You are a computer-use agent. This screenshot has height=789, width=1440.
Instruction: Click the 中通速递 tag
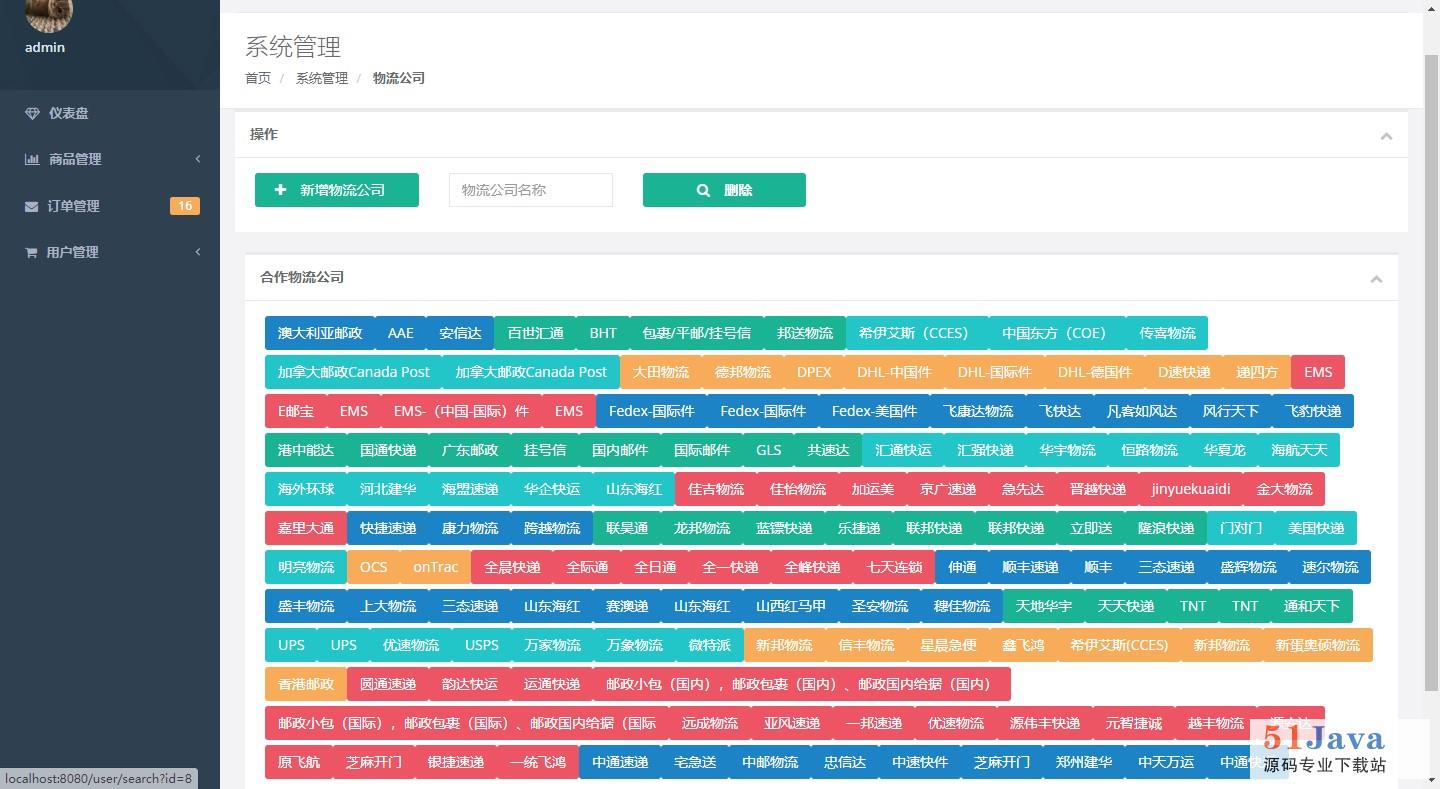pos(620,762)
